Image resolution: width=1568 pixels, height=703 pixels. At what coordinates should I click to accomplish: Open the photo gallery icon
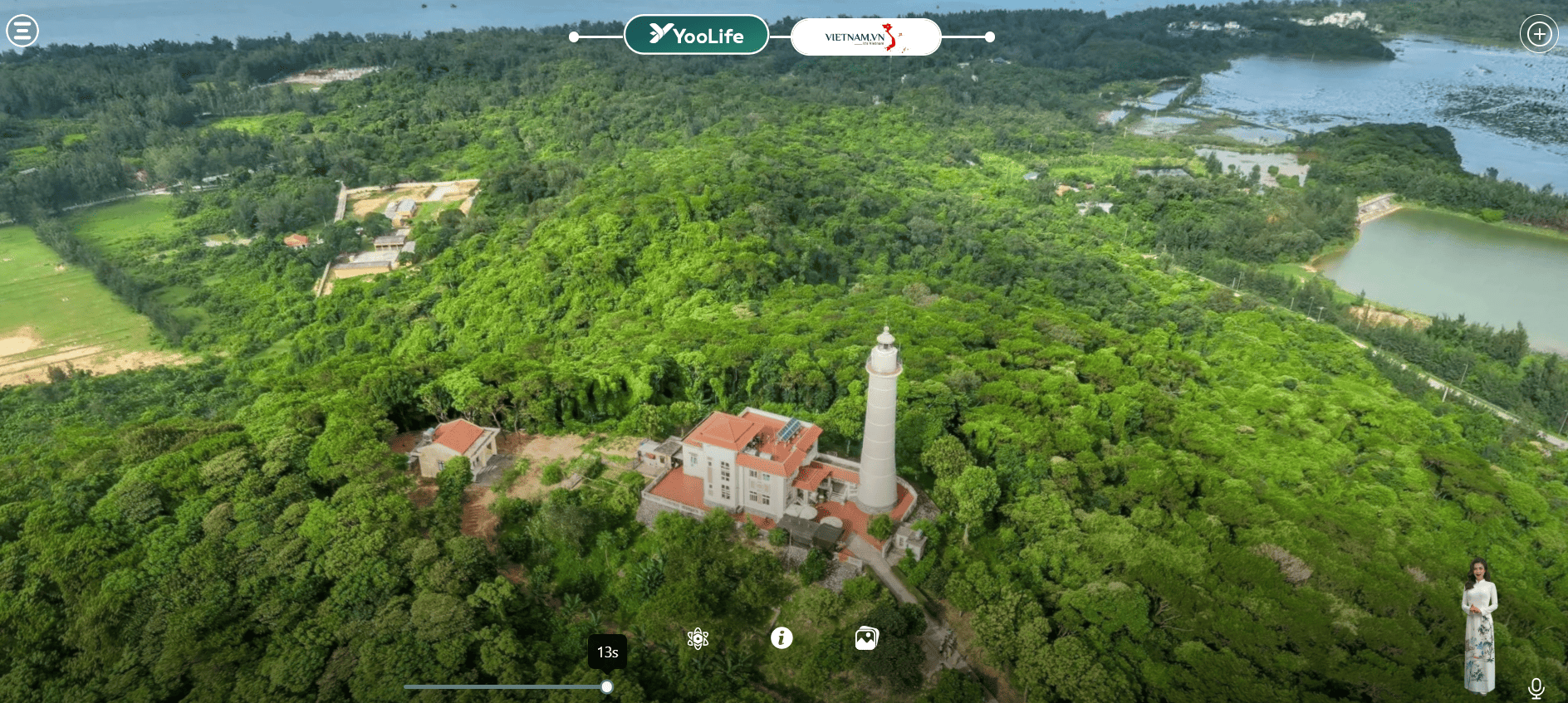[866, 637]
